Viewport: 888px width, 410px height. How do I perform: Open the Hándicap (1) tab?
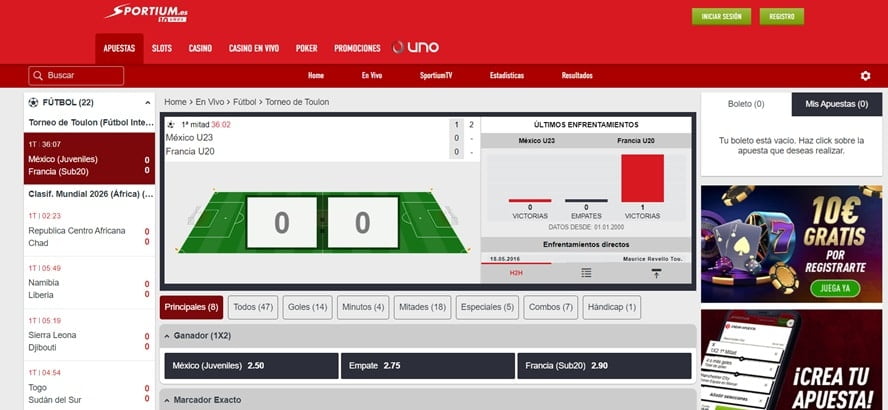pos(612,307)
